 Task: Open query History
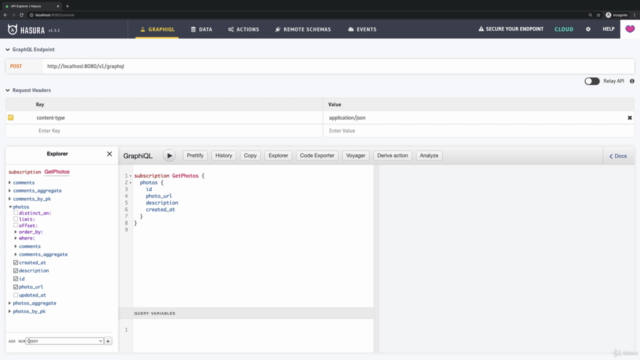(x=224, y=156)
